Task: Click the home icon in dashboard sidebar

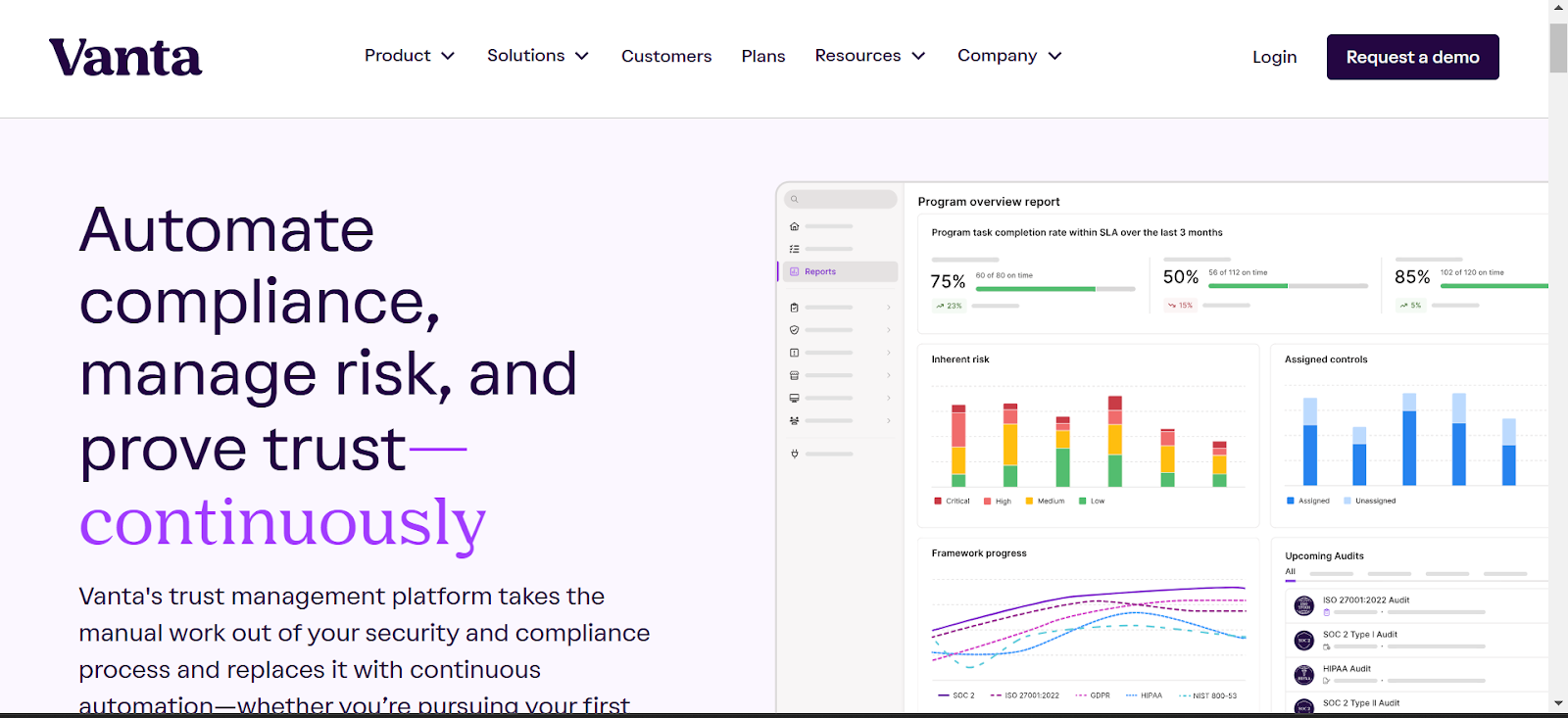Action: (794, 226)
